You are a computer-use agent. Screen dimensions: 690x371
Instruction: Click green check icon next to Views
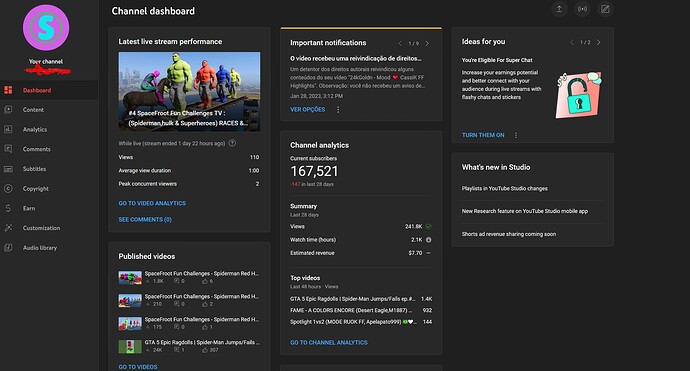(x=429, y=227)
